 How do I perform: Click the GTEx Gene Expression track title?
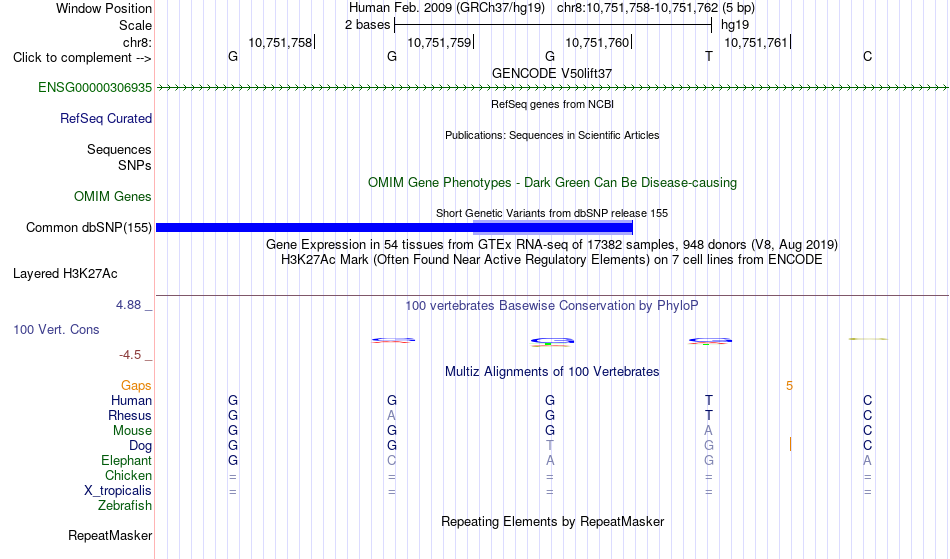pos(552,245)
